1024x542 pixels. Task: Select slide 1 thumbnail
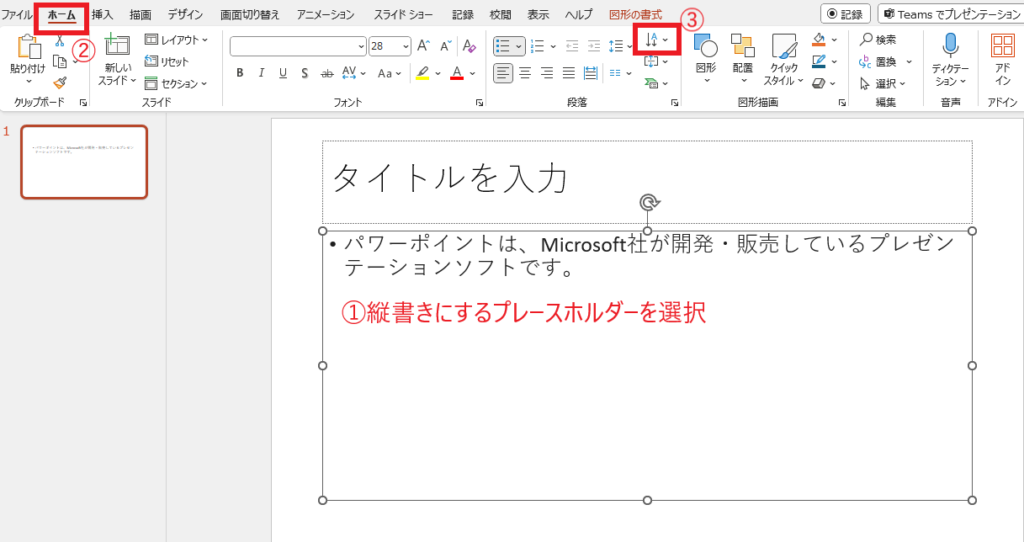pos(84,162)
